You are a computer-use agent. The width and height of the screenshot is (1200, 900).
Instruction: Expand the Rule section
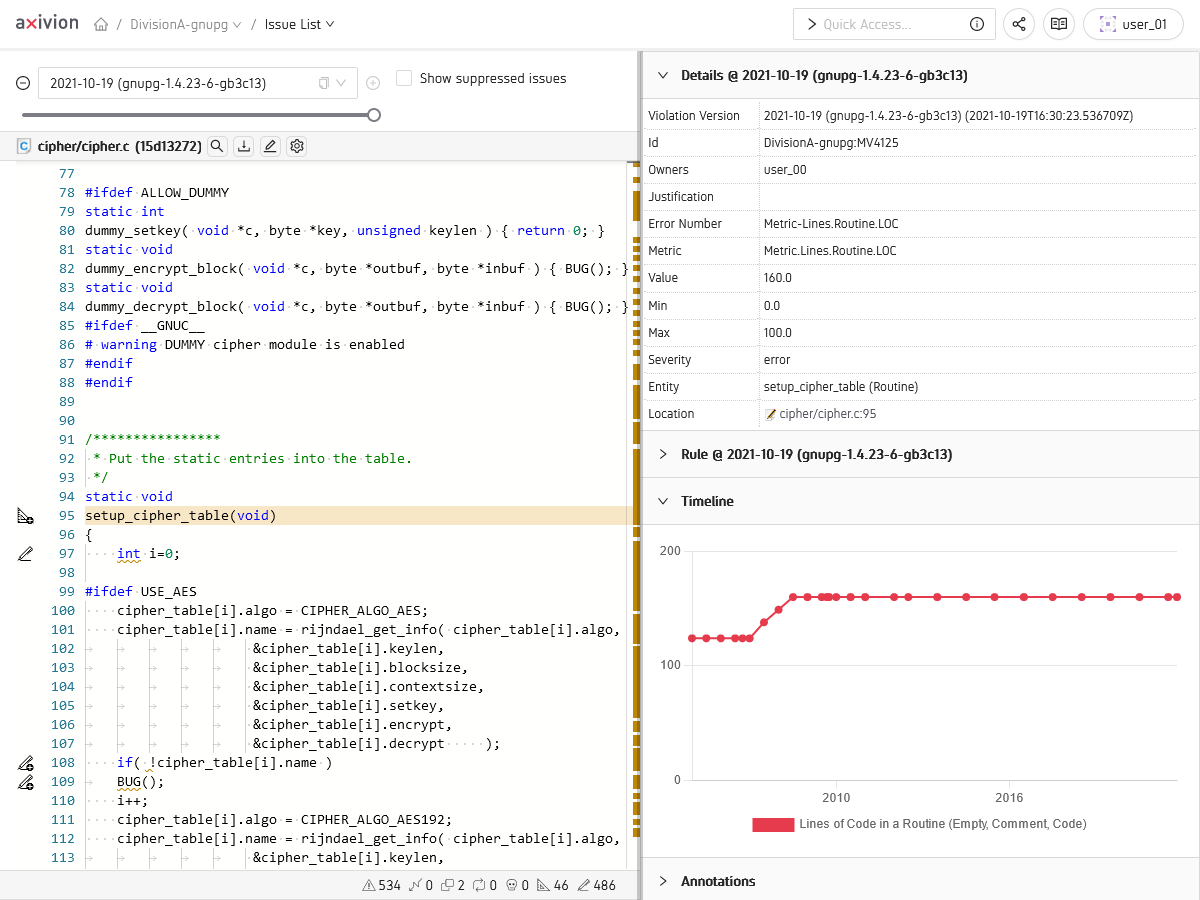pyautogui.click(x=662, y=454)
